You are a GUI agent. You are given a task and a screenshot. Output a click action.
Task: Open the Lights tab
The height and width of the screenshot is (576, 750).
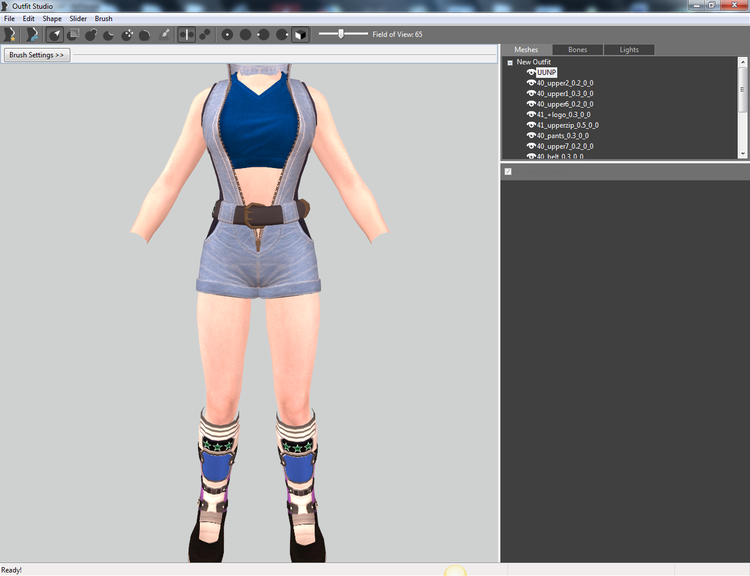tap(629, 50)
